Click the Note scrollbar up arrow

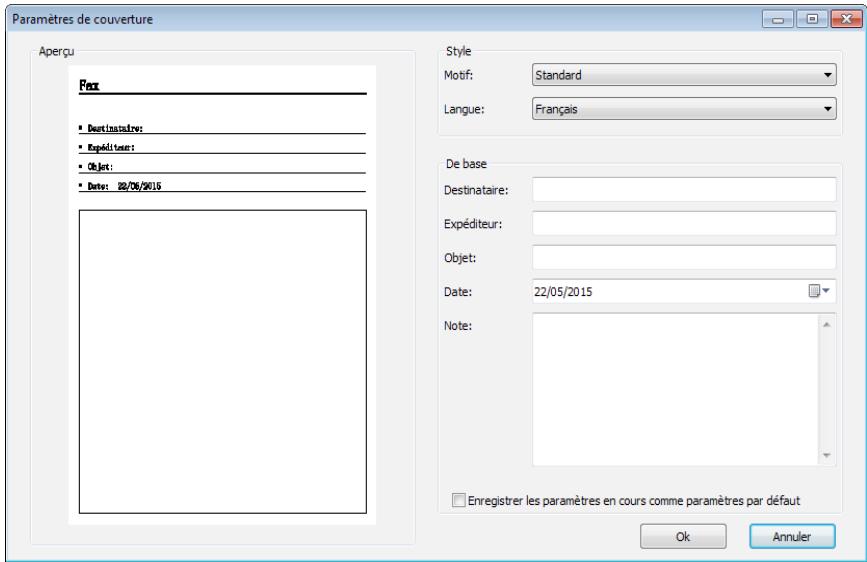[827, 325]
